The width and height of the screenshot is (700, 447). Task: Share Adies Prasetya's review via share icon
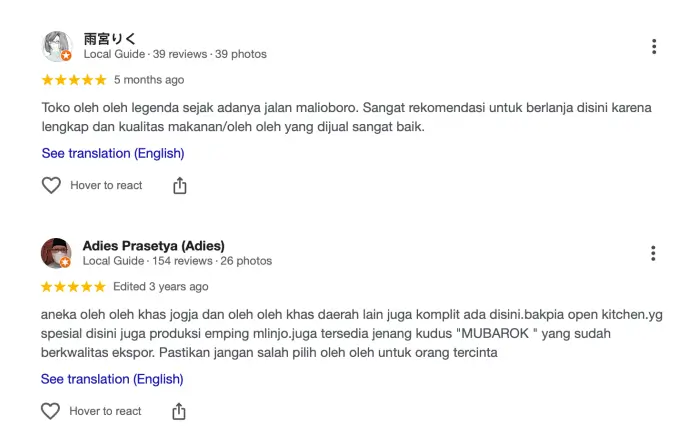point(180,411)
